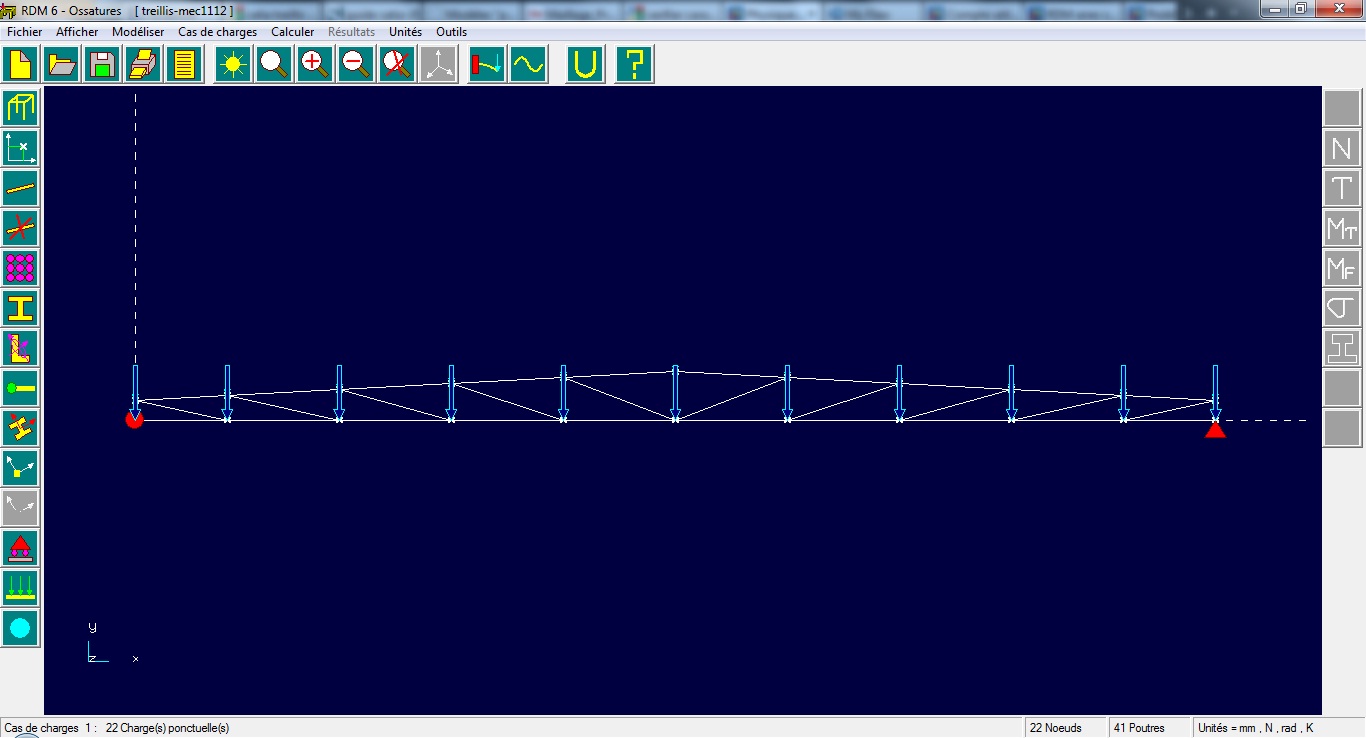Click the red pinned support at left truss end

click(134, 419)
